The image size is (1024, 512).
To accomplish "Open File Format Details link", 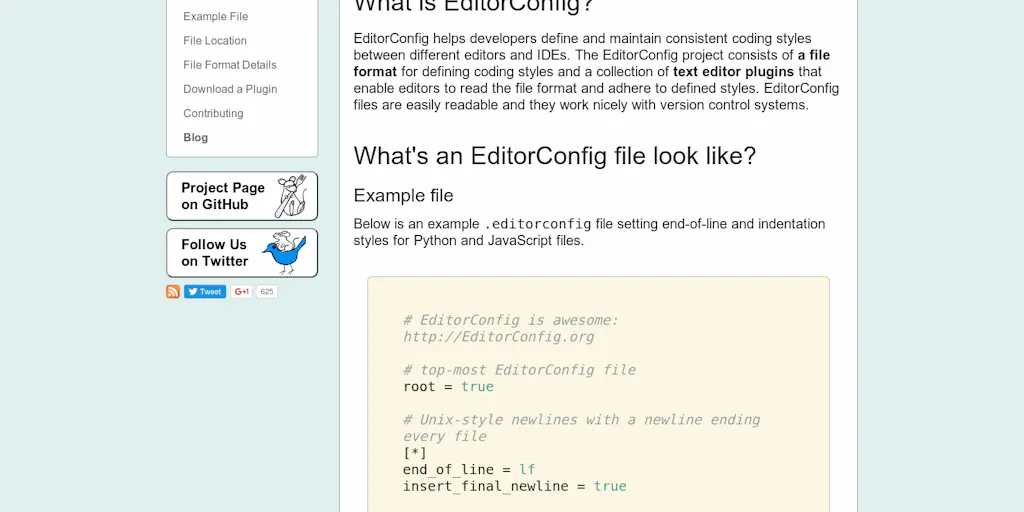I will (230, 65).
